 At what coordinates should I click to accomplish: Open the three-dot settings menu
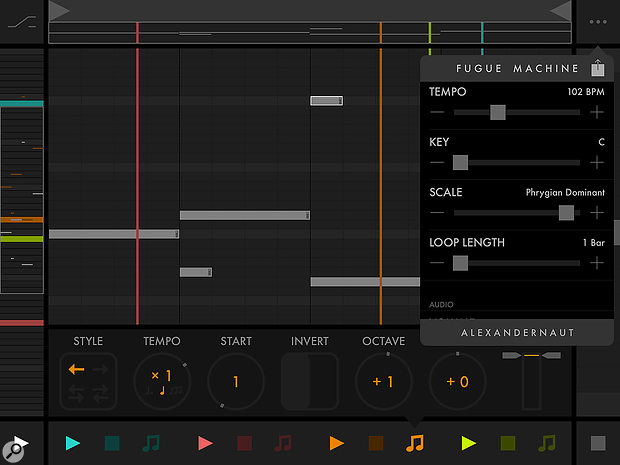(x=598, y=22)
